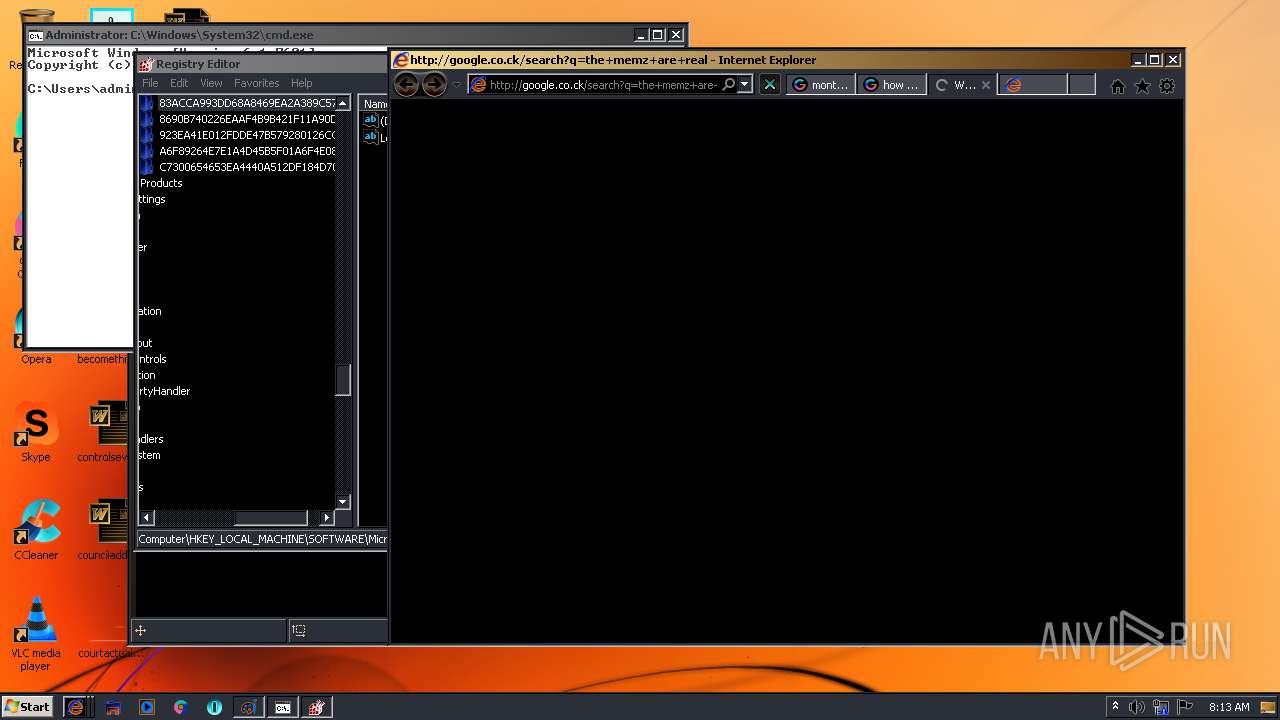Click registry tree vertical scrollbar thumb
Viewport: 1280px width, 720px height.
pos(343,380)
